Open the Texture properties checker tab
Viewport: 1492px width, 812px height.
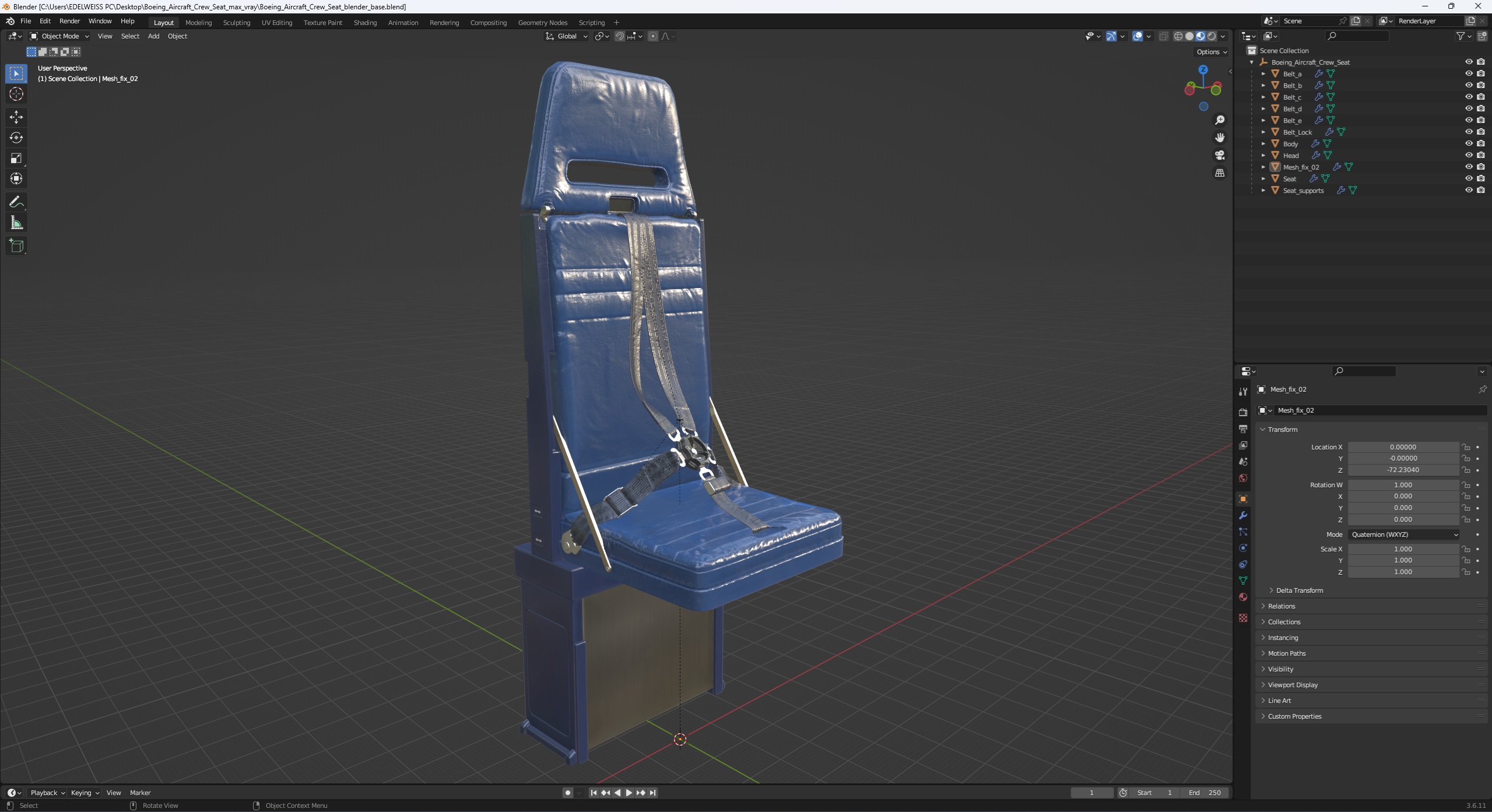click(x=1243, y=618)
